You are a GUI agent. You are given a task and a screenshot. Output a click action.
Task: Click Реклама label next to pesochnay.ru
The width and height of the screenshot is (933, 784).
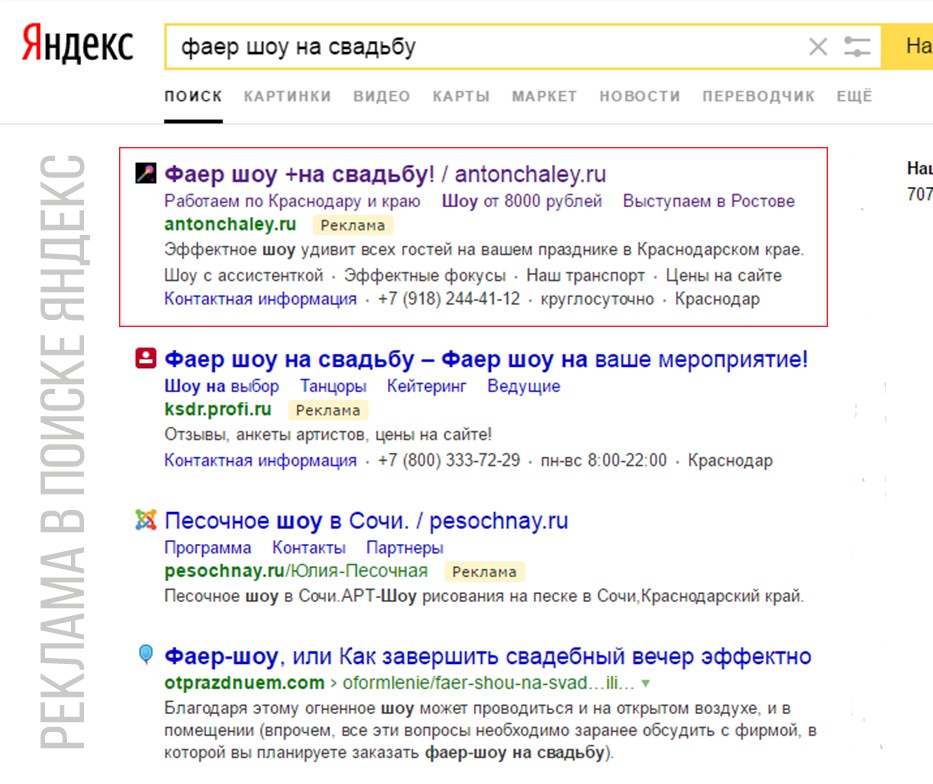tap(484, 572)
